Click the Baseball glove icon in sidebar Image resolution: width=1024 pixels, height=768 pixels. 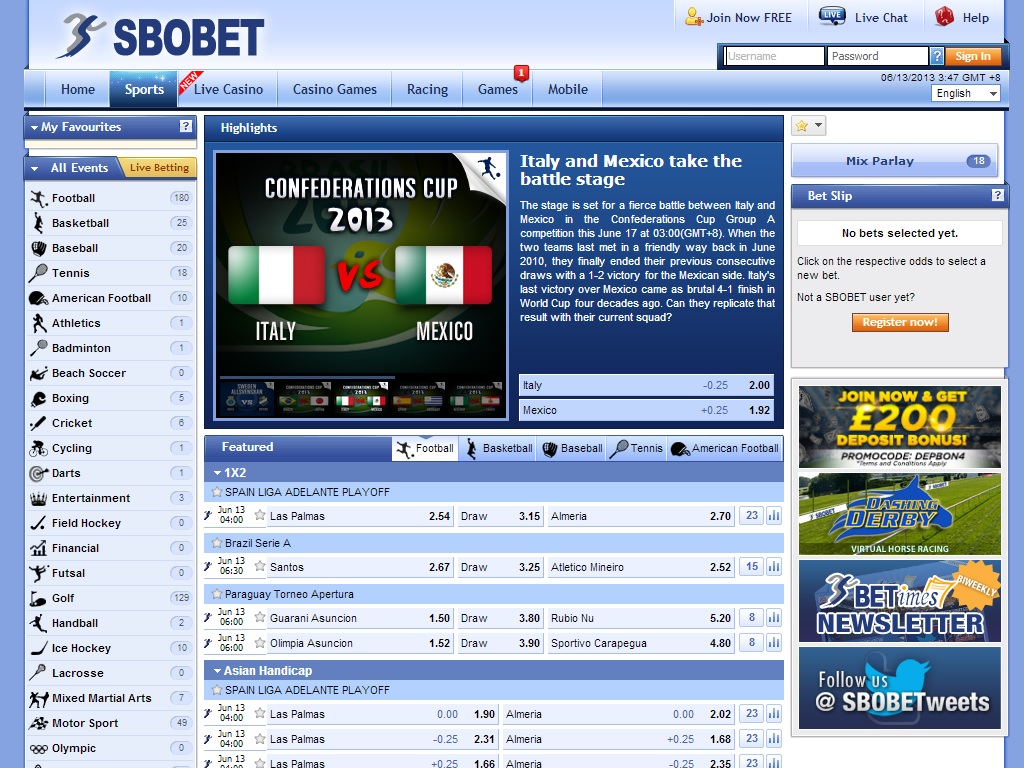[39, 248]
